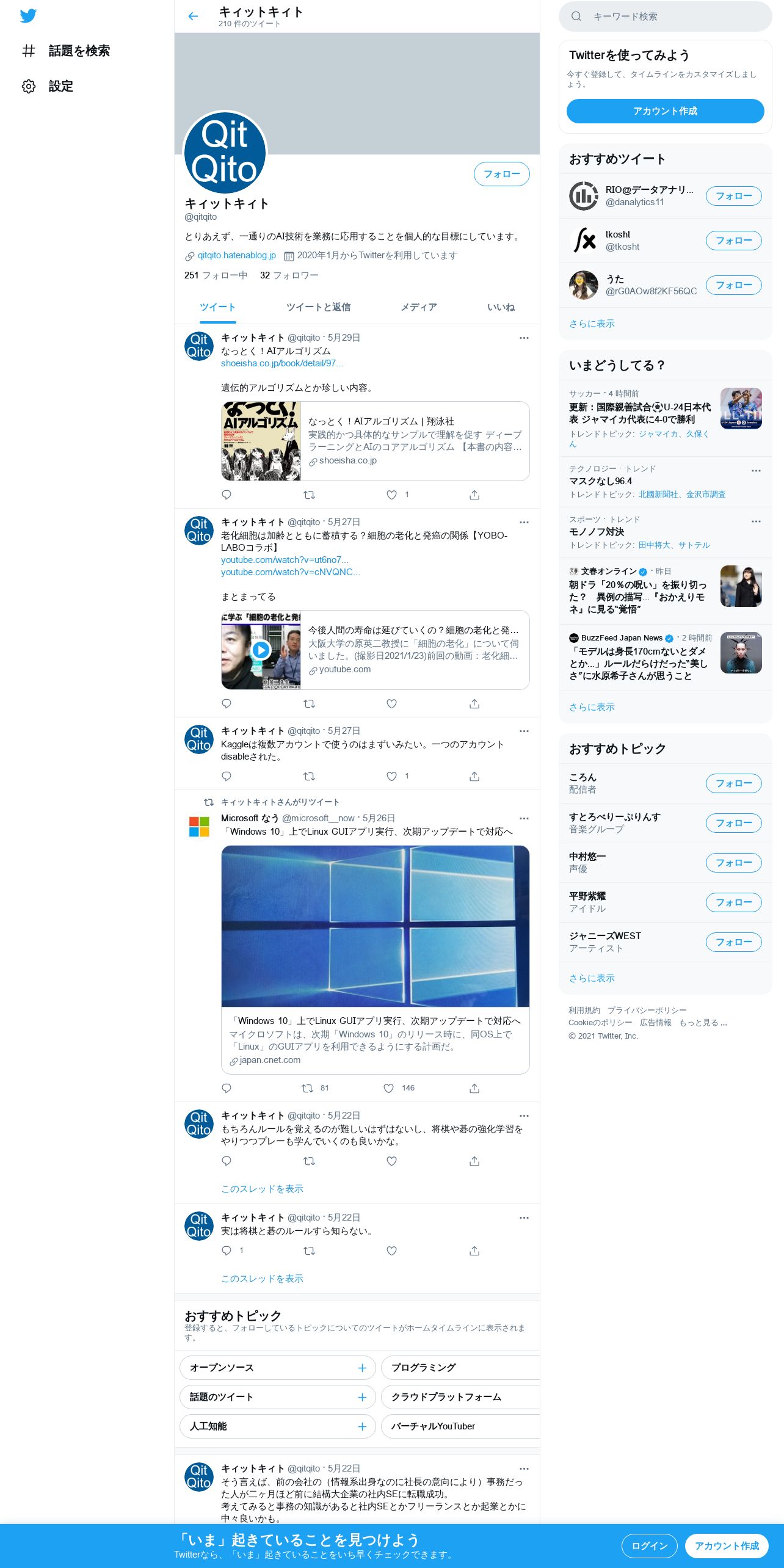
Task: Retweet the Kaggle tweet
Action: click(309, 776)
